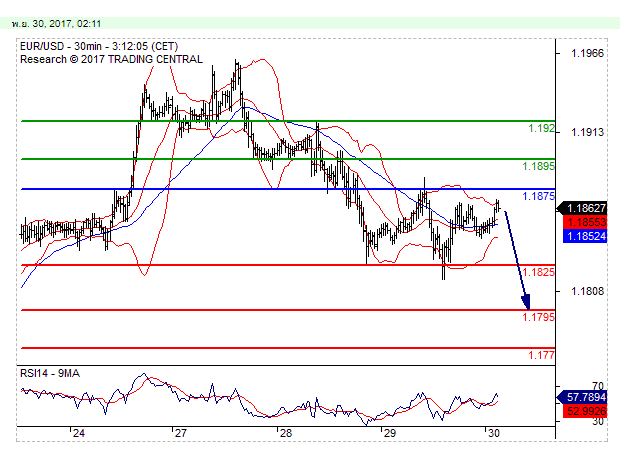Click the blue 1.1875 pivot label
Image resolution: width=620 pixels, height=459 pixels.
[x=538, y=196]
